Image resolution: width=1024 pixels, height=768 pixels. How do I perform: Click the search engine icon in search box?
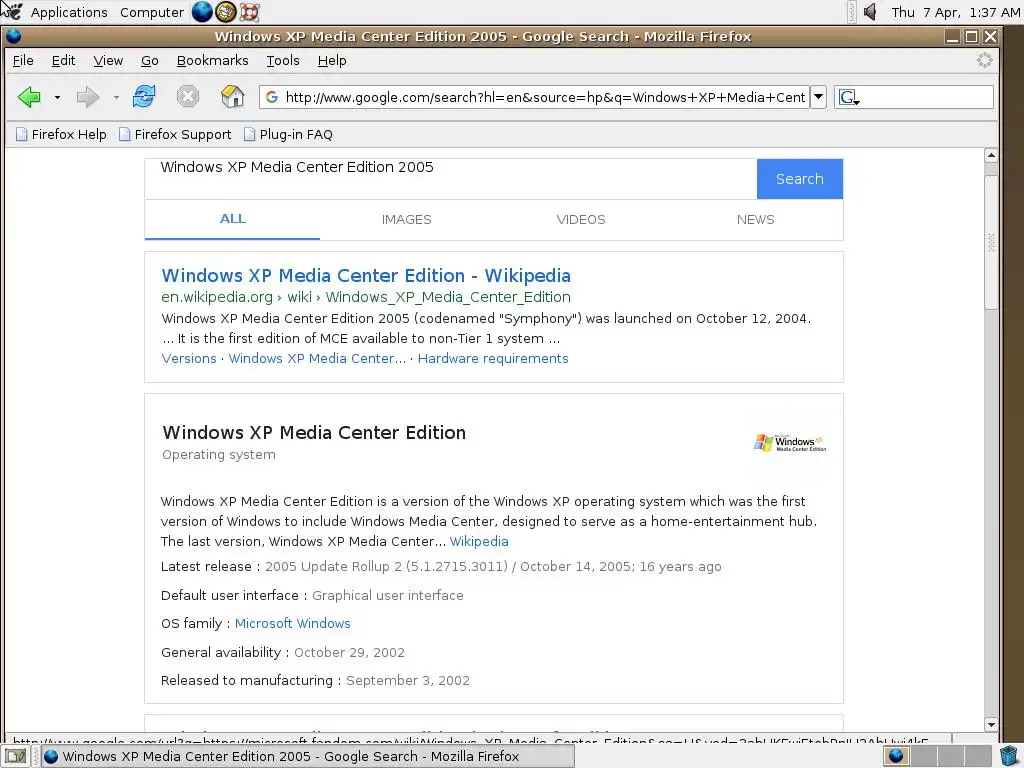tap(848, 97)
